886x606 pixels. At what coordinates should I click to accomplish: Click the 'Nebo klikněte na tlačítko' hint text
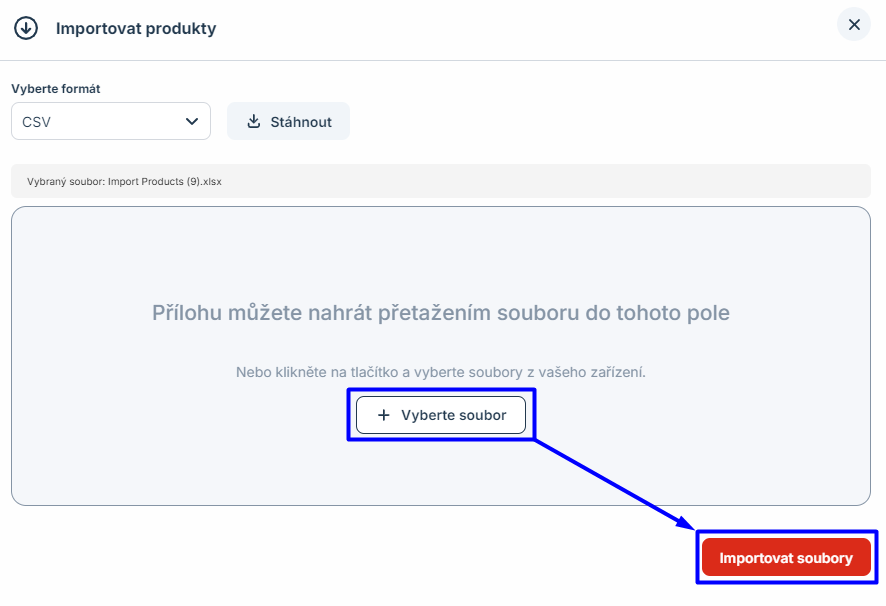(x=441, y=372)
